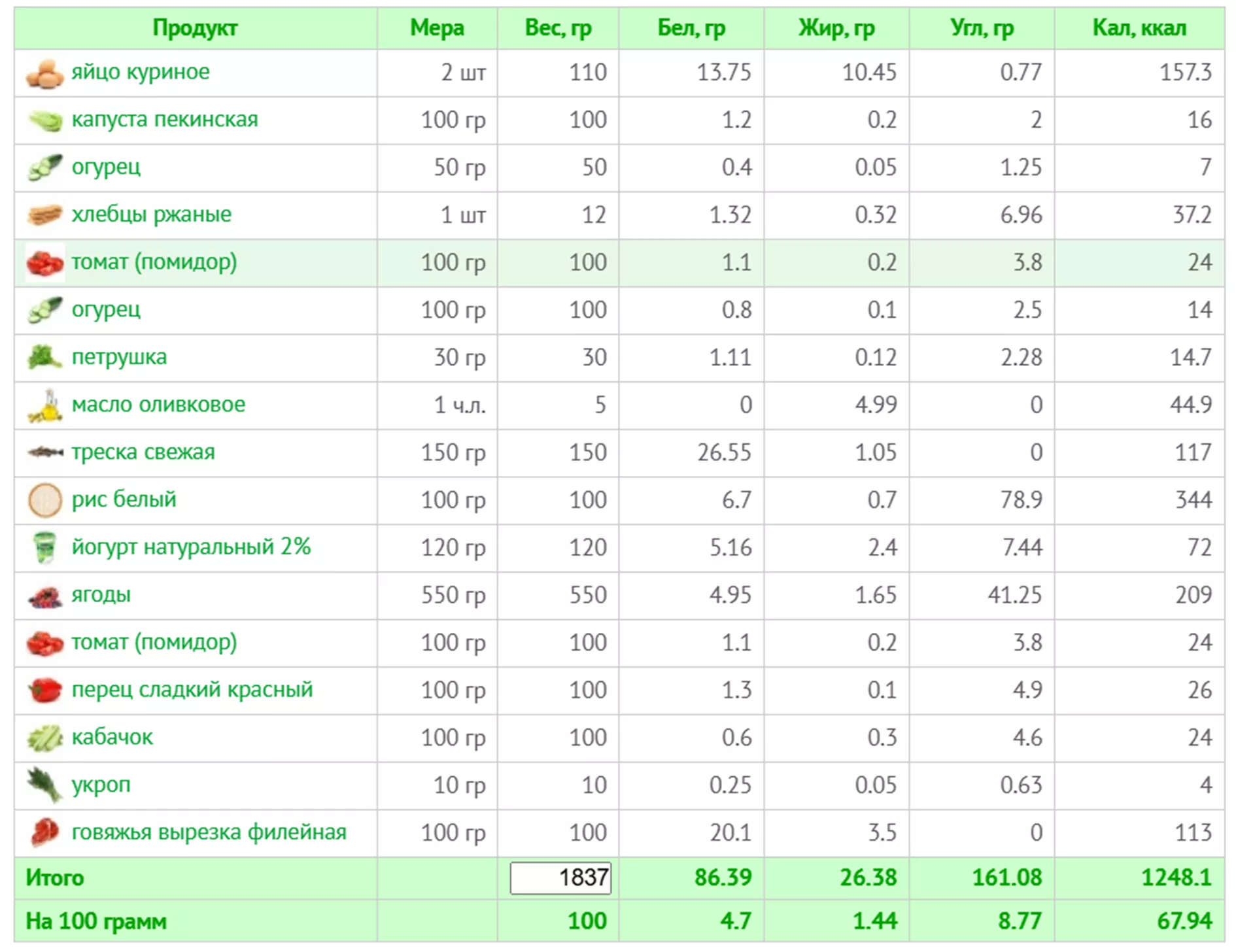Screen dimensions: 1236x952
Task: Open the масло оливковое product link
Action: click(158, 405)
